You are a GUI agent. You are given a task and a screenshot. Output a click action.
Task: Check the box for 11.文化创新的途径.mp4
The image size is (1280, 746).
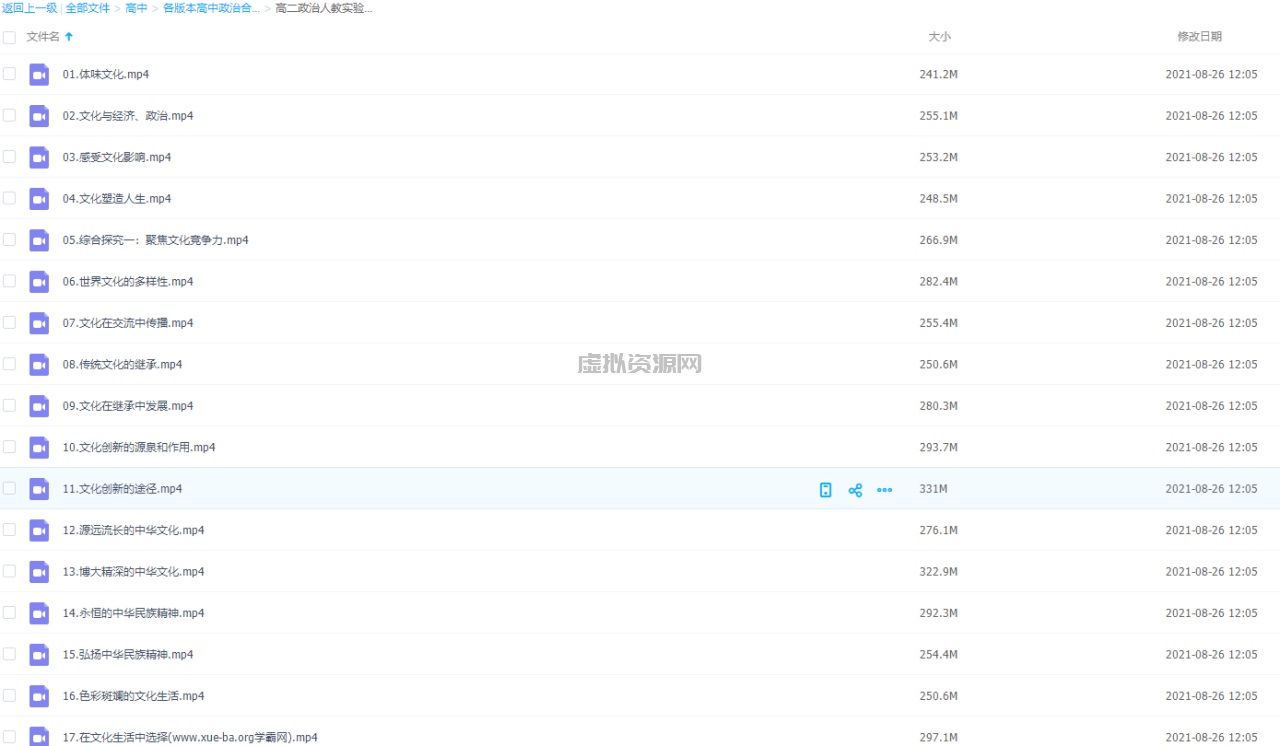[9, 488]
